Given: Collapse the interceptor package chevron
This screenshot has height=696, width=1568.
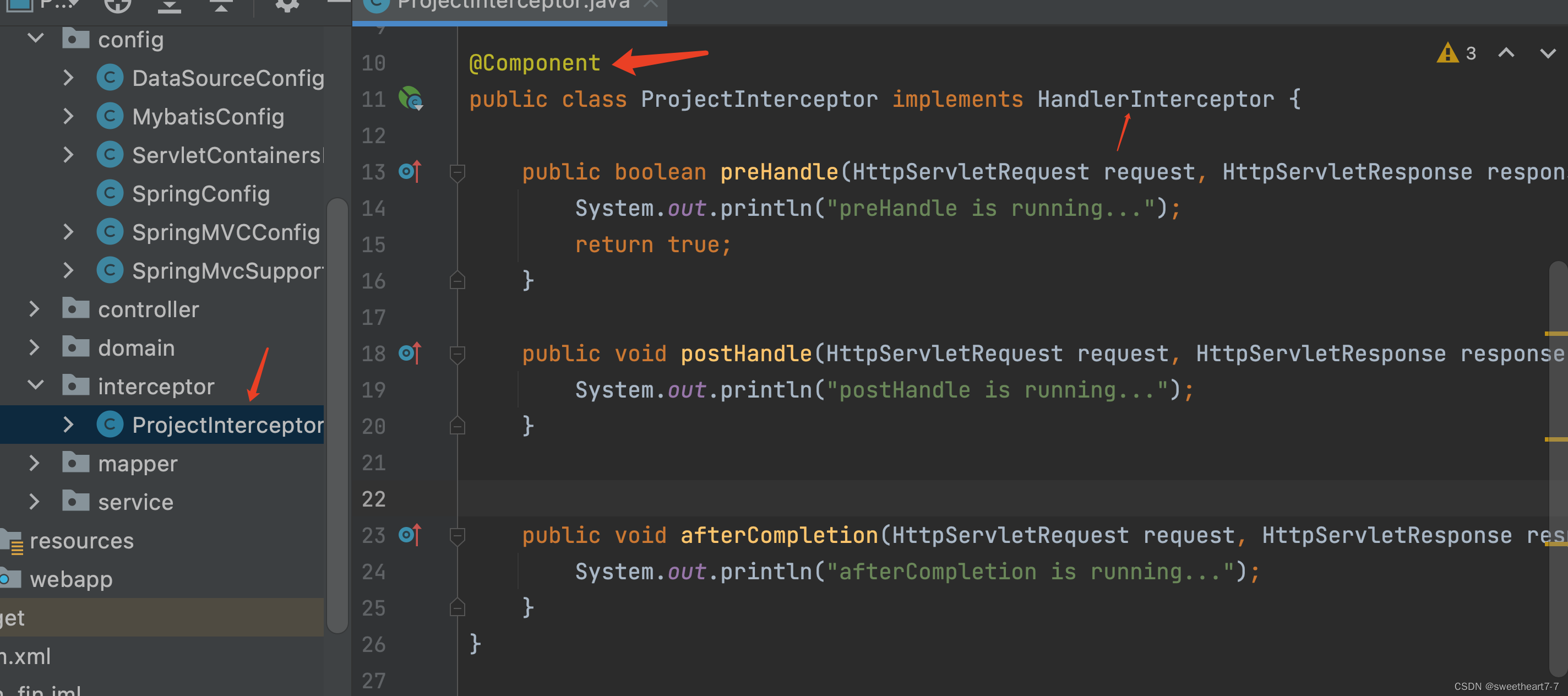Looking at the screenshot, I should pos(36,385).
